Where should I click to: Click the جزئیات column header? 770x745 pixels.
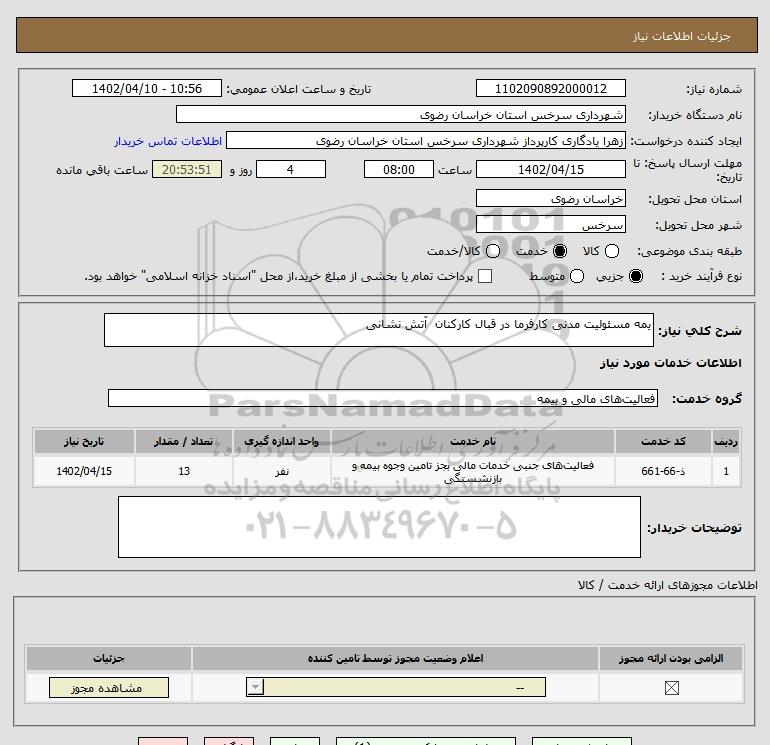click(x=109, y=658)
